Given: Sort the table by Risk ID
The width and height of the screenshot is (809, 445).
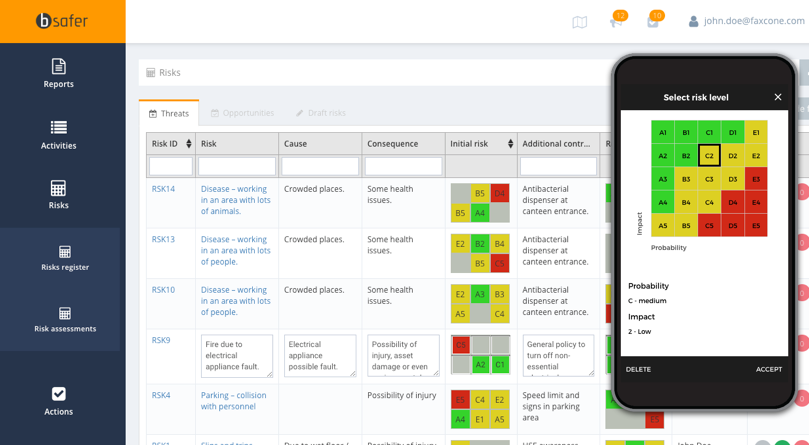Looking at the screenshot, I should pyautogui.click(x=188, y=144).
